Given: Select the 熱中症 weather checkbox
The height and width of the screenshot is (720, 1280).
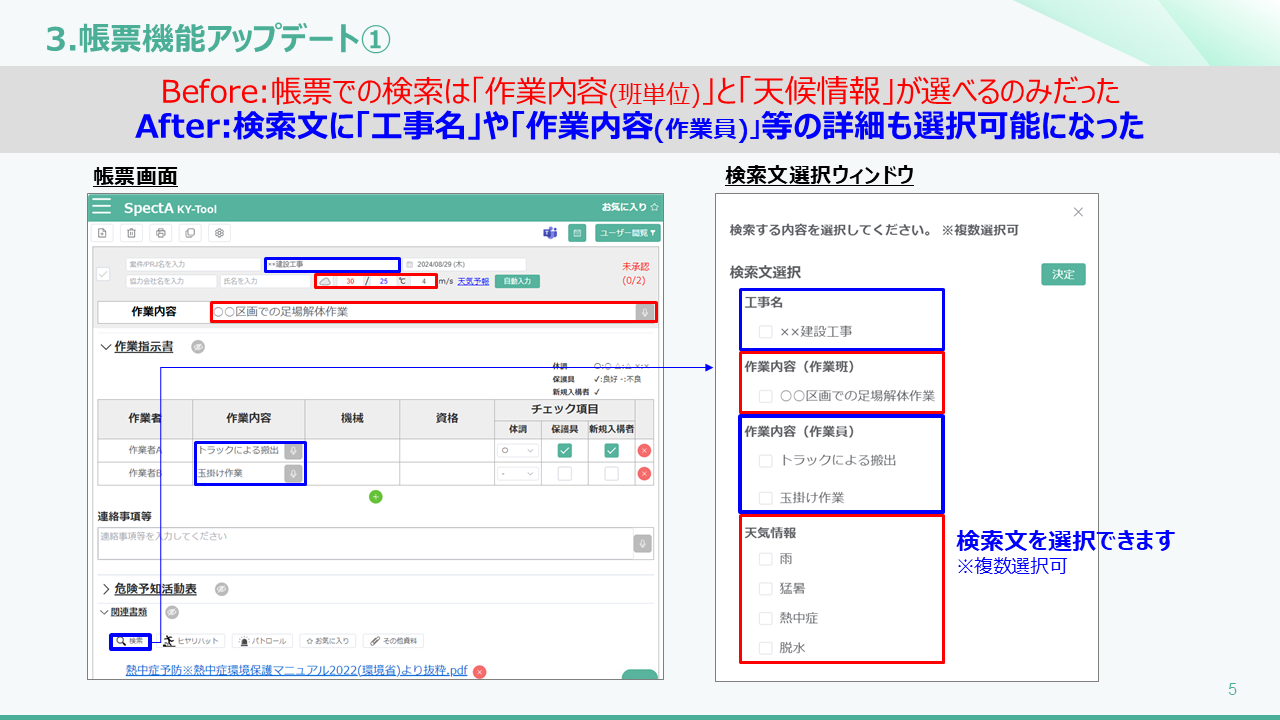Looking at the screenshot, I should [x=765, y=618].
